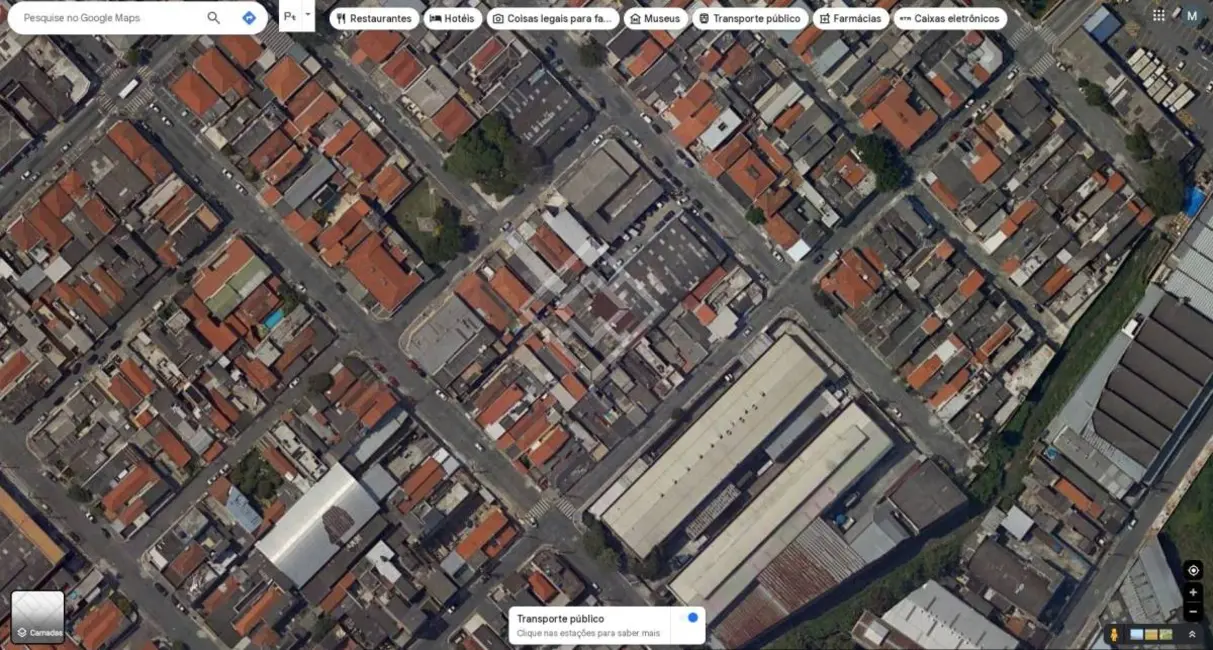
Task: Select the Museus category chip
Action: (x=654, y=18)
